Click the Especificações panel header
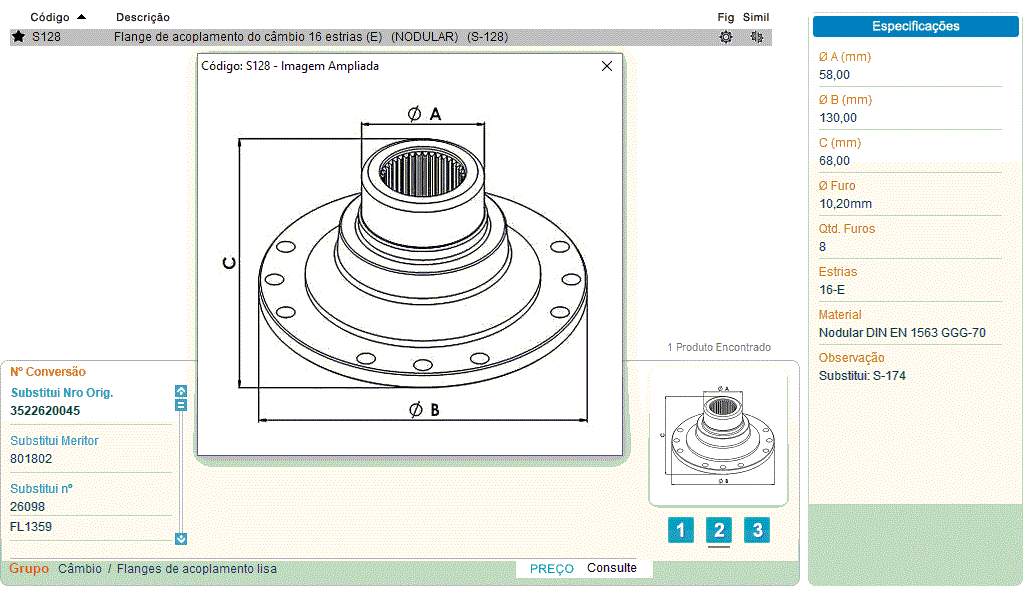The height and width of the screenshot is (591, 1031). (915, 27)
